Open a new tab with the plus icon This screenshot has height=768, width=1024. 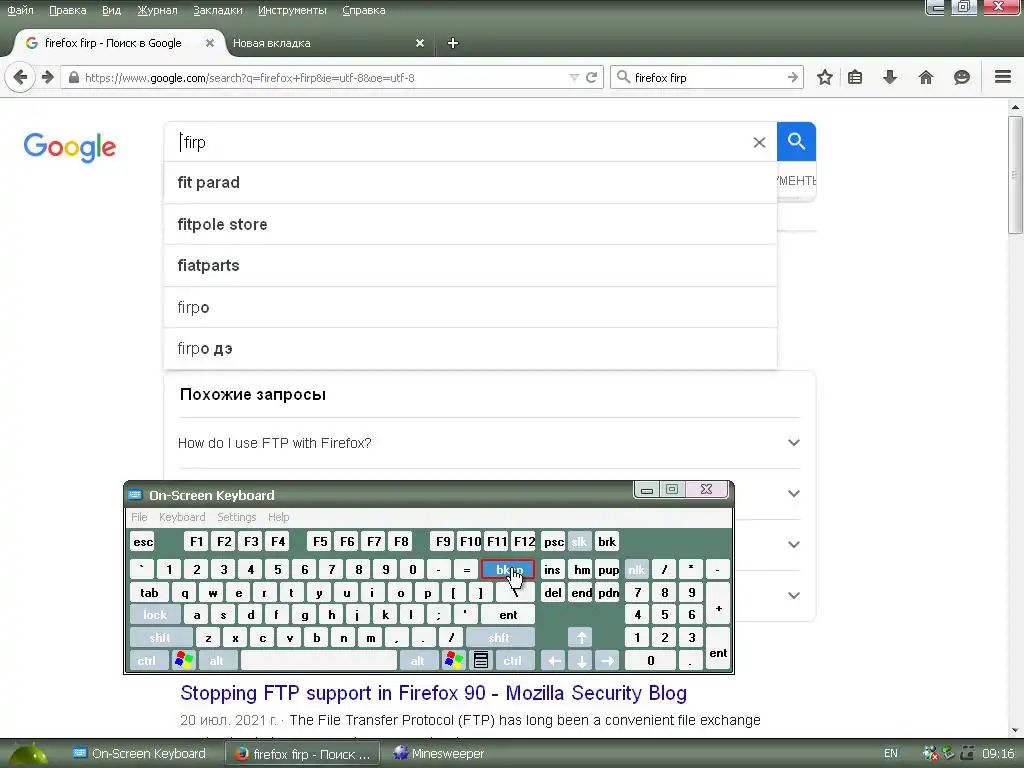click(453, 43)
